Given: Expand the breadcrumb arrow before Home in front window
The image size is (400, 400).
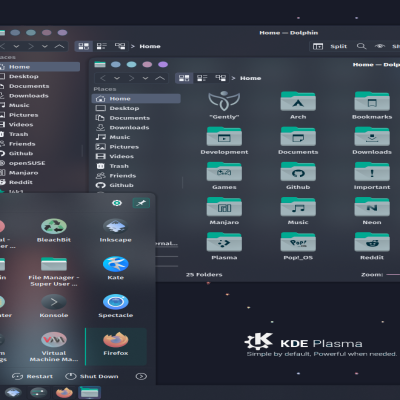Looking at the screenshot, I should pos(233,78).
